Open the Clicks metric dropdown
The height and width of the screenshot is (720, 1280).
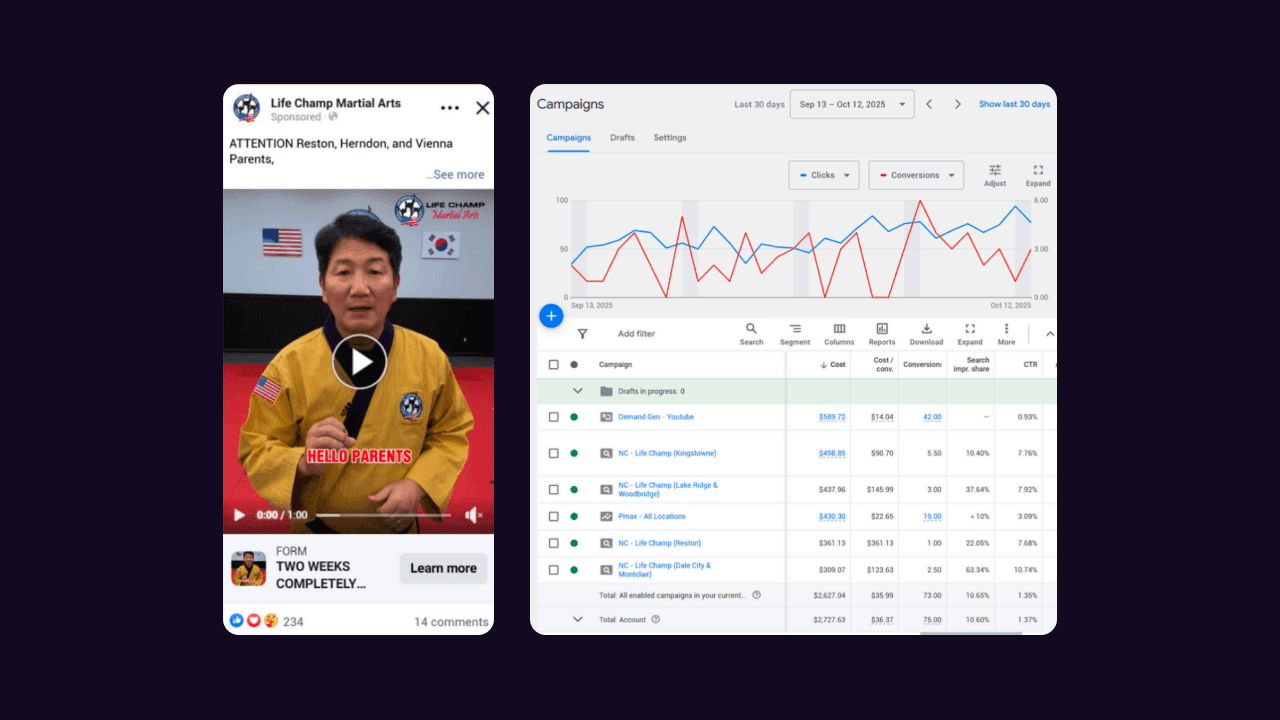pos(824,175)
